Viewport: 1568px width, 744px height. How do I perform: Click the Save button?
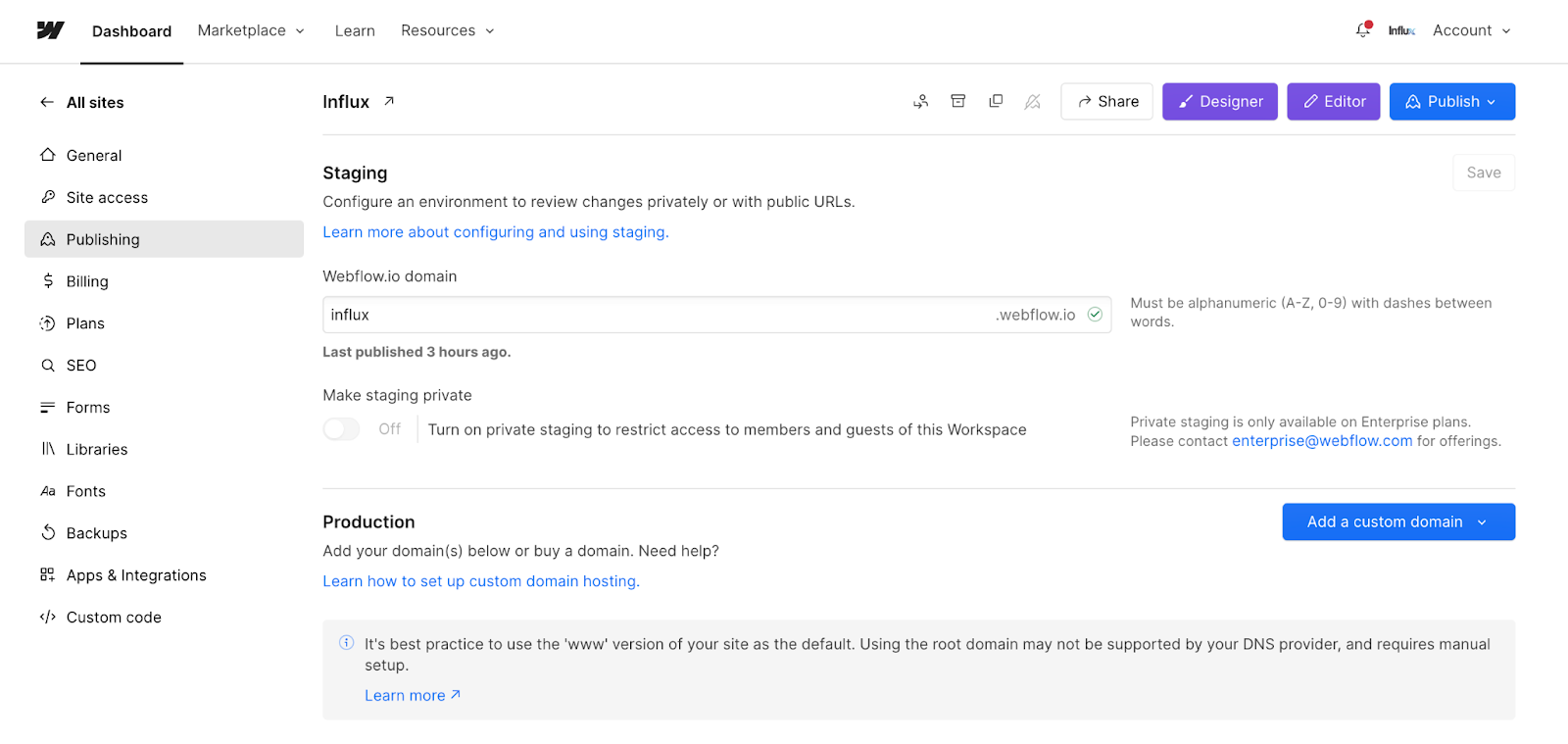pyautogui.click(x=1484, y=173)
